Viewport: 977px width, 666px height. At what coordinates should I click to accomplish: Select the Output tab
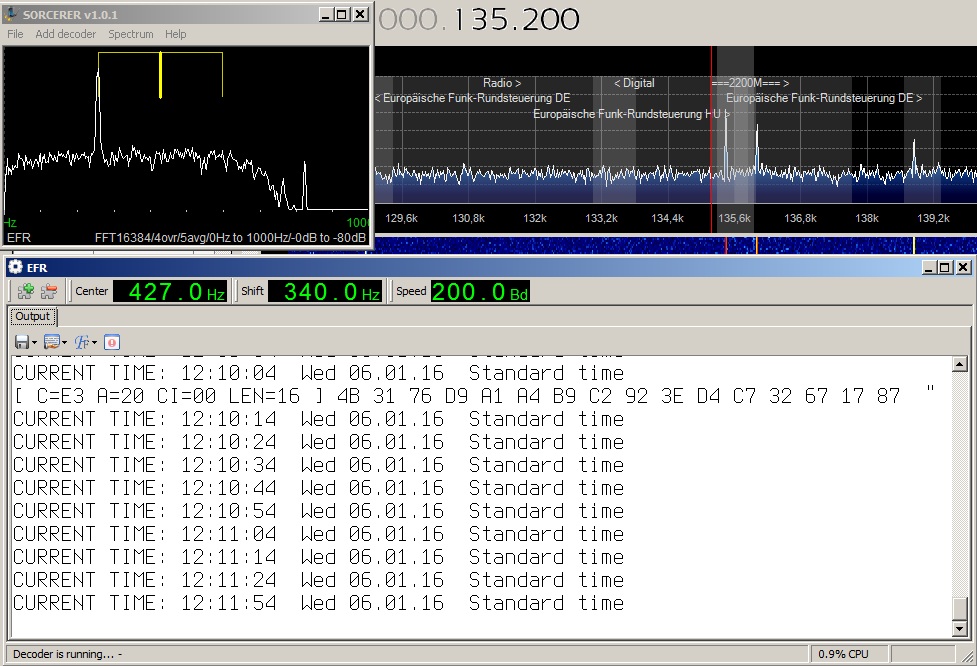(x=32, y=316)
